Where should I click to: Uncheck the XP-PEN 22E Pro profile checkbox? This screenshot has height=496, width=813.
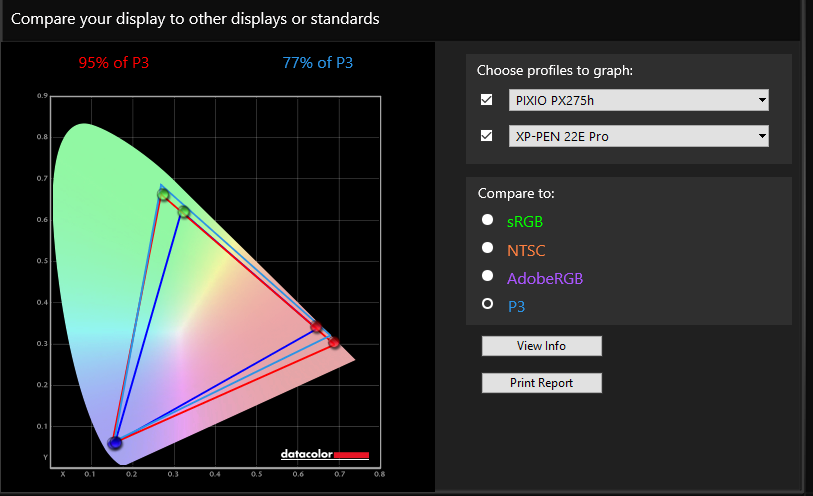(486, 136)
